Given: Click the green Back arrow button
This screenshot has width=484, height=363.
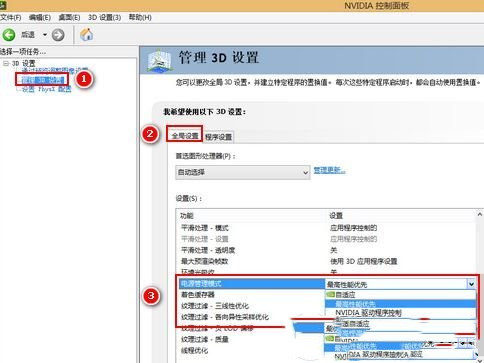Looking at the screenshot, I should tap(9, 35).
